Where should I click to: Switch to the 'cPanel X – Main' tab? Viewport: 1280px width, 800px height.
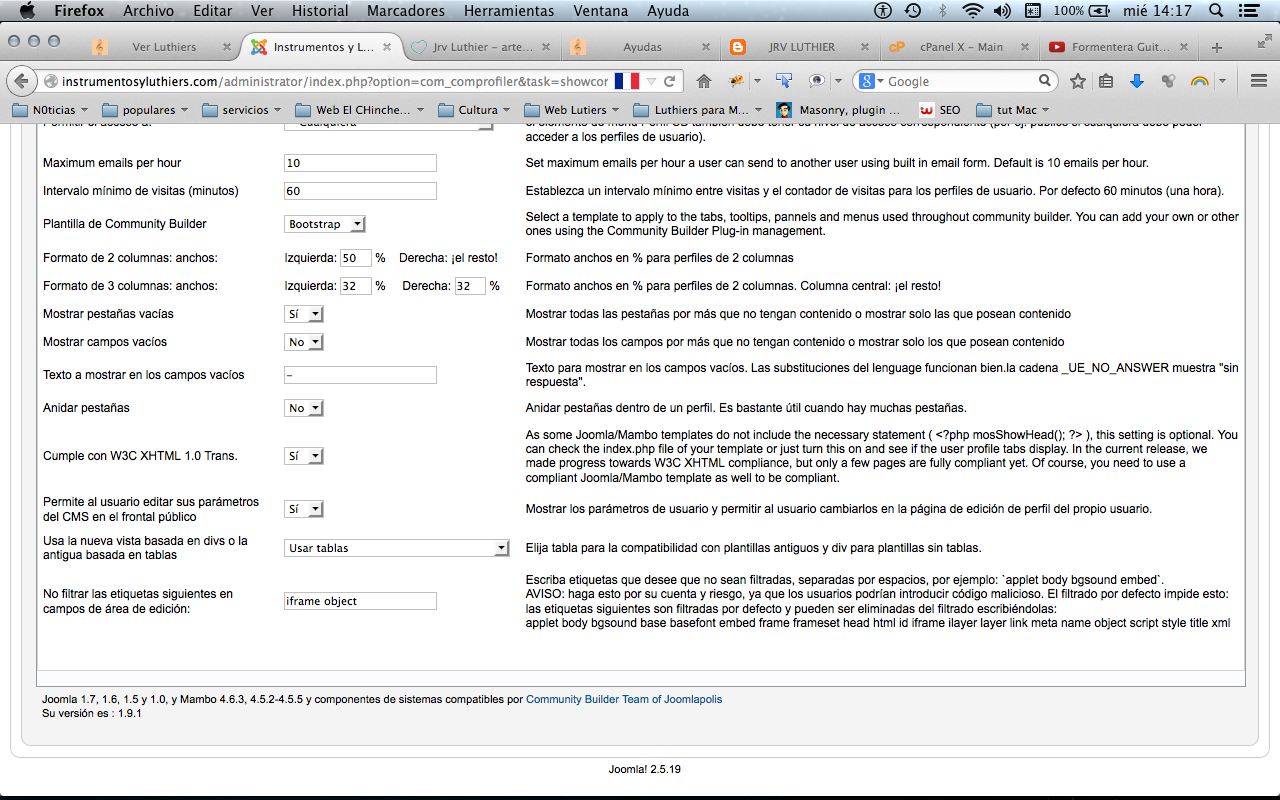[960, 47]
